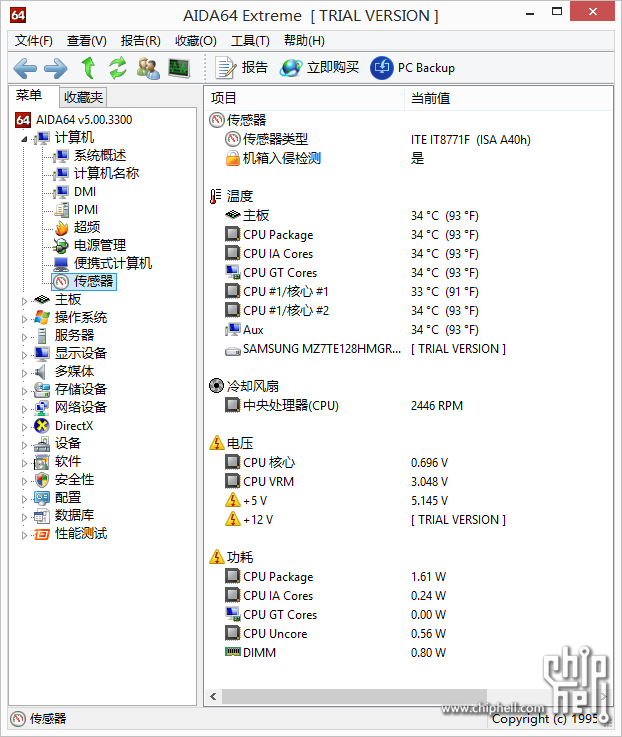Select the CPU VRM voltage row

[x=409, y=481]
